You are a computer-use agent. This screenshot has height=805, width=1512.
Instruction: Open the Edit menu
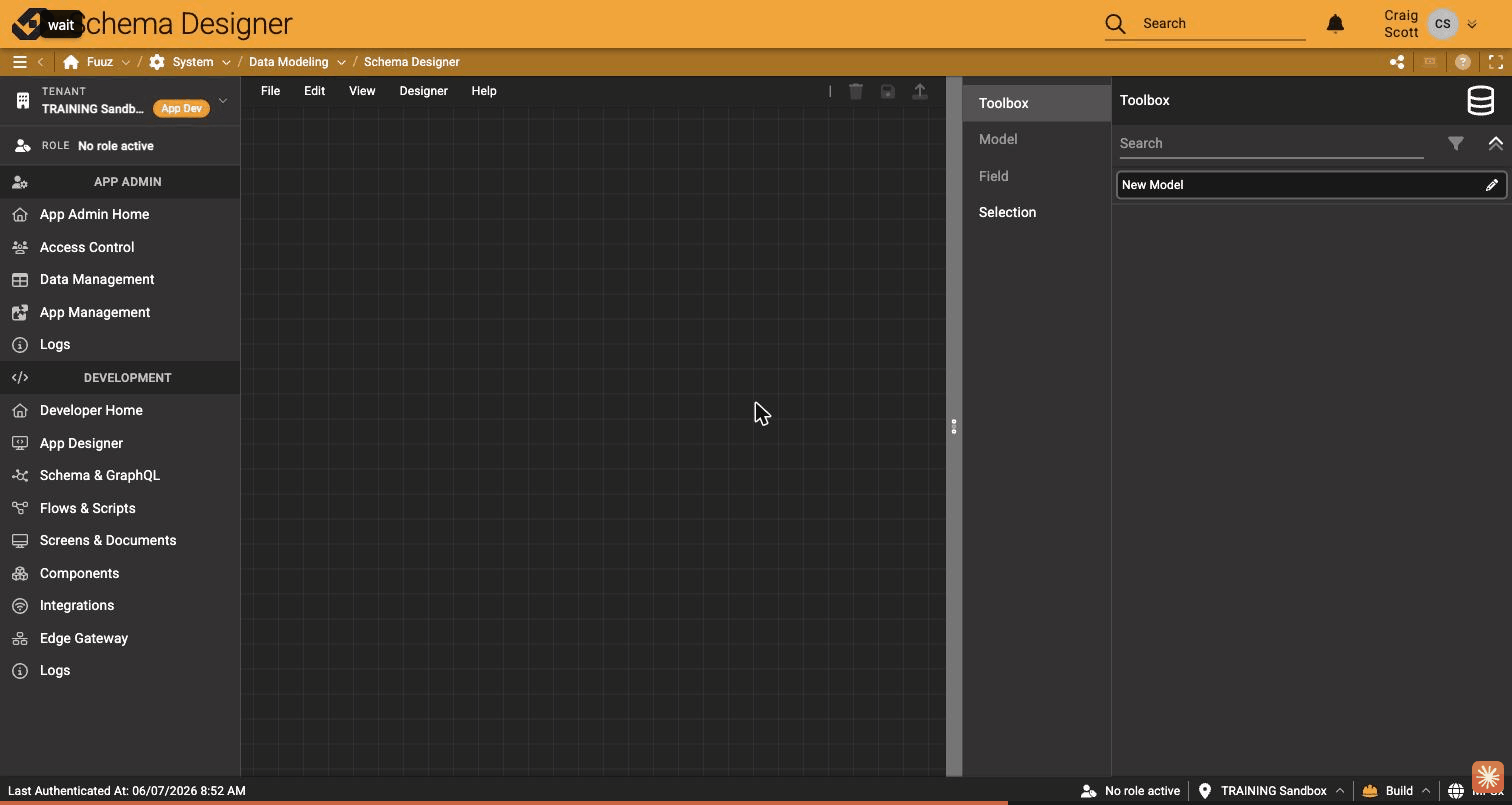tap(314, 91)
